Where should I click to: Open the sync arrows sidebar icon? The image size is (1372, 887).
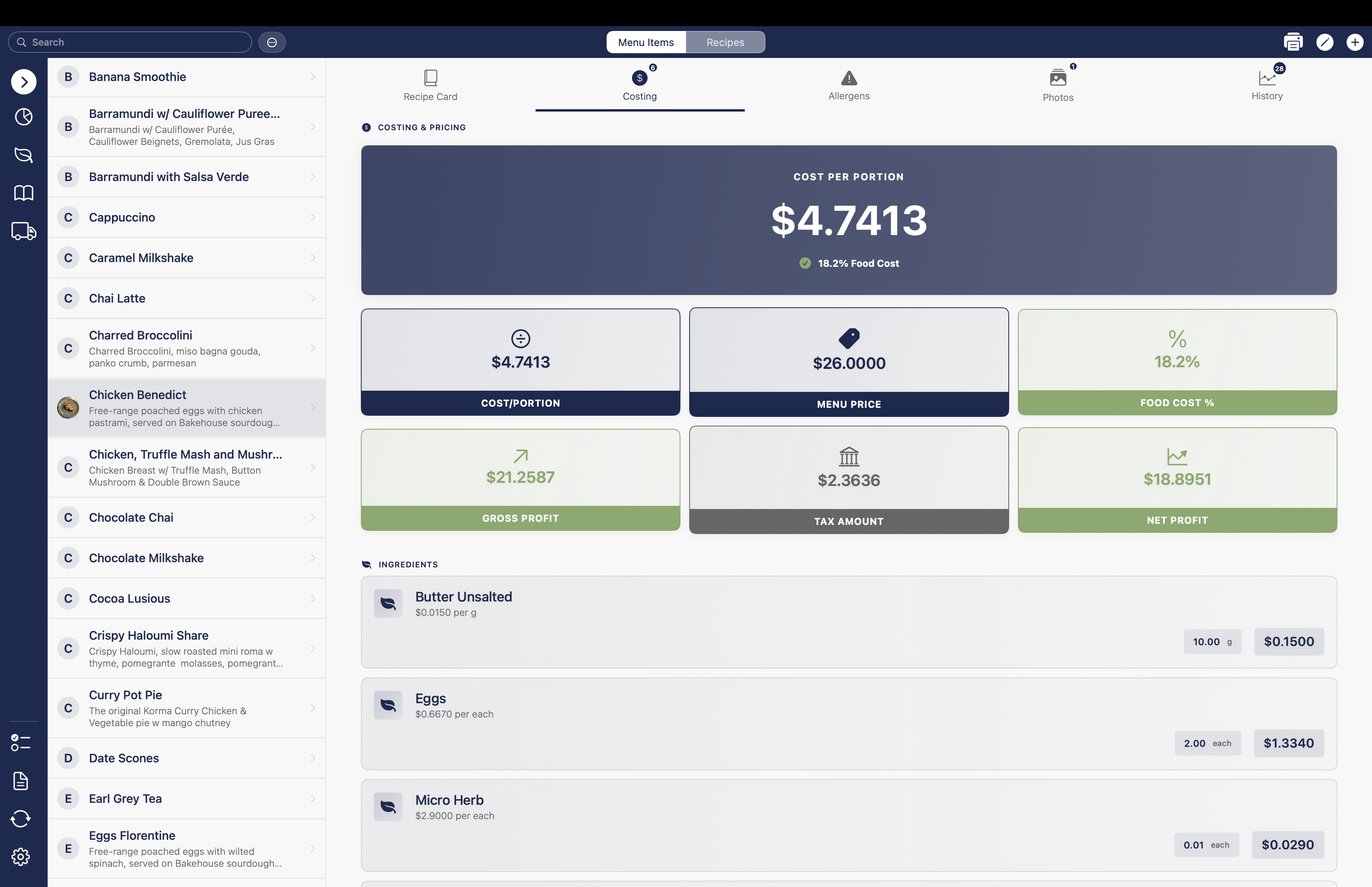click(21, 818)
